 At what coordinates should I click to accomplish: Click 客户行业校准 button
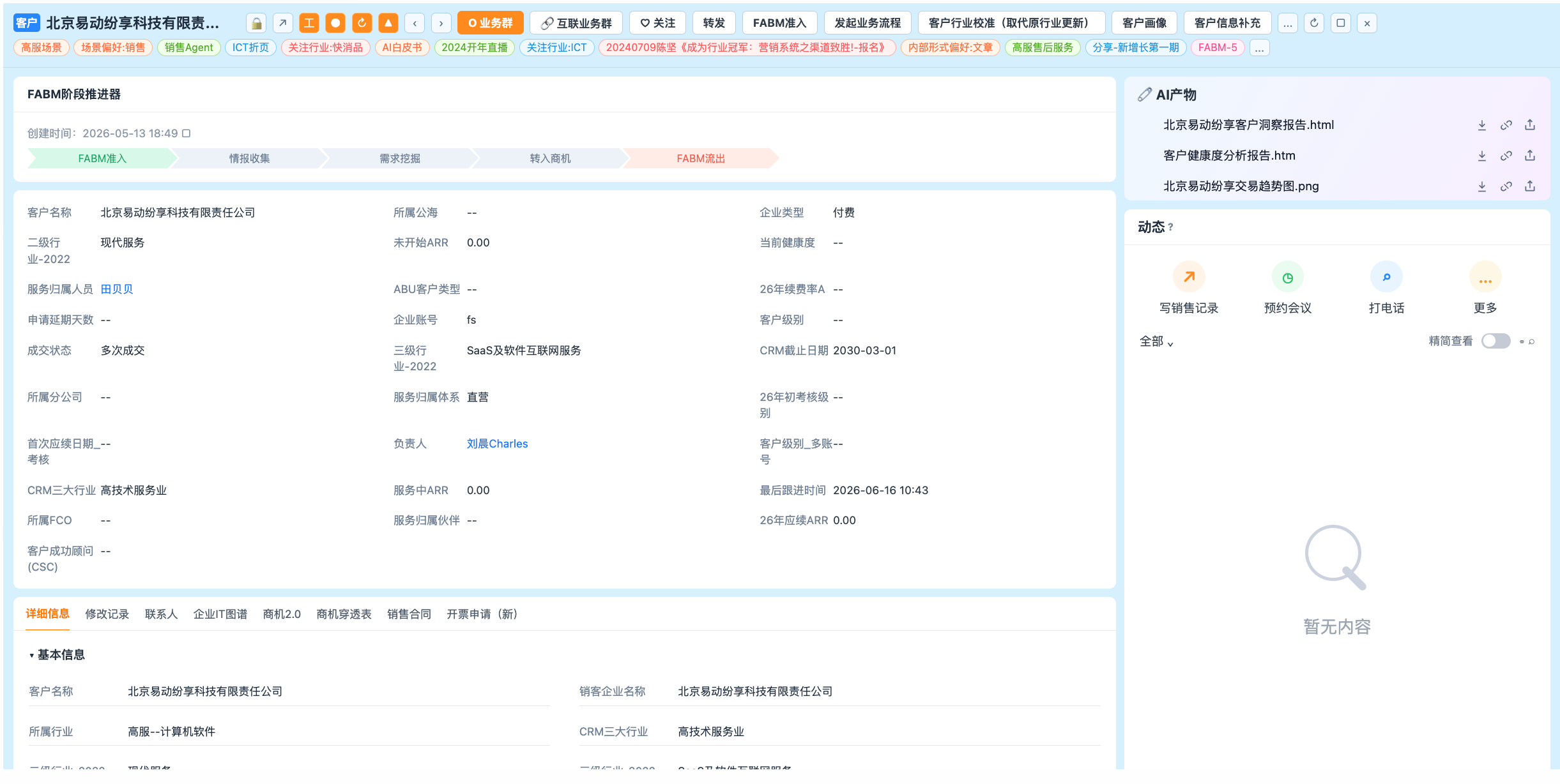point(1012,24)
